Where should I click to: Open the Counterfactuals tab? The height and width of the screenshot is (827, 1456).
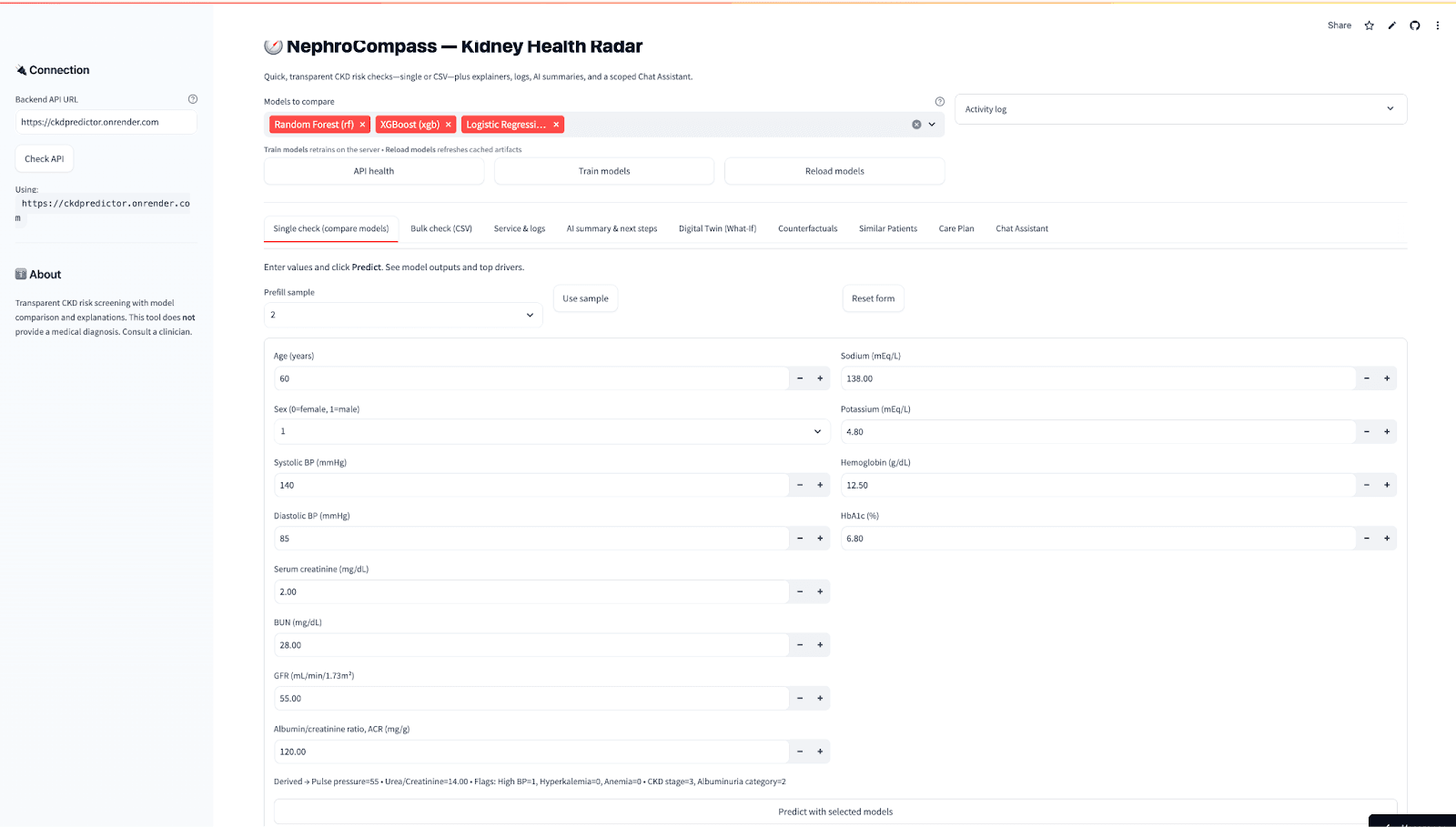tap(807, 228)
